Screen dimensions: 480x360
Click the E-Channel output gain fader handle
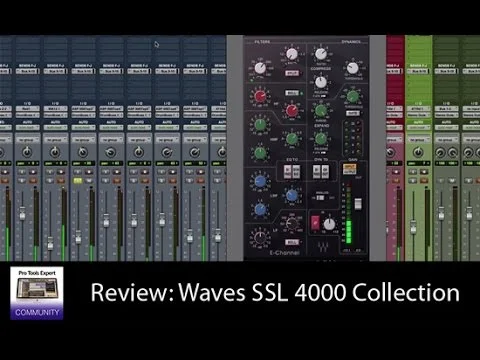tap(358, 204)
